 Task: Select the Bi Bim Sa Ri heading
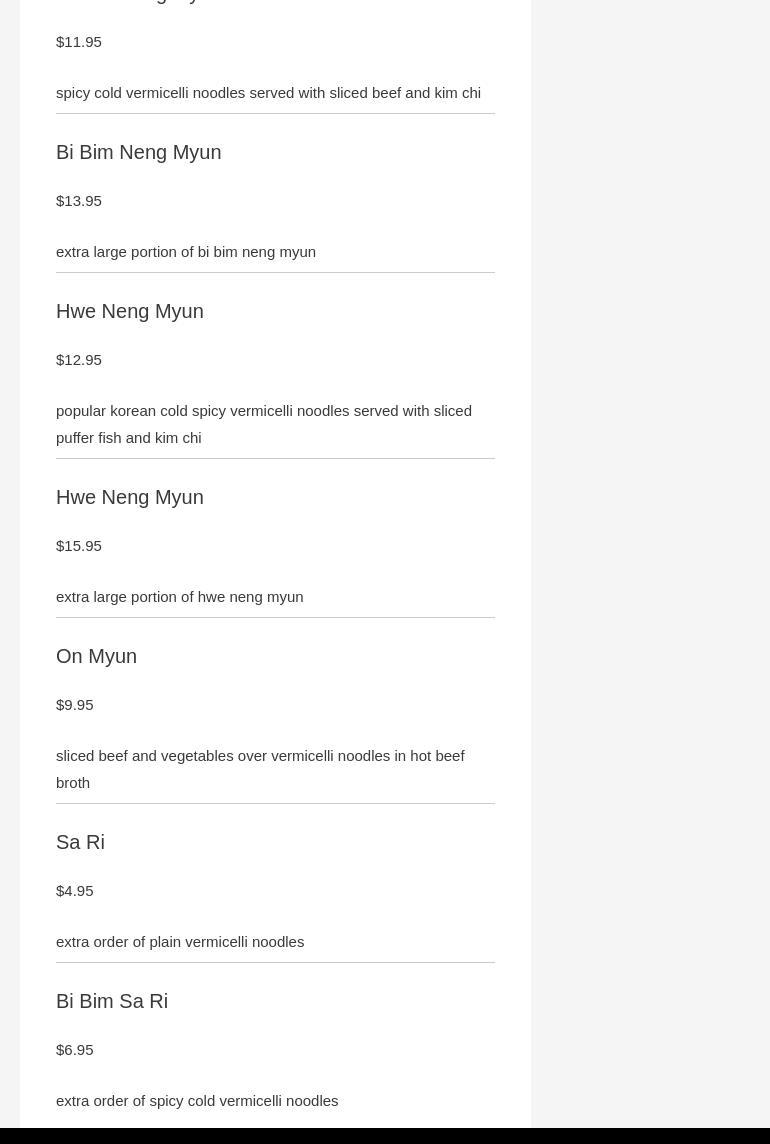click(x=112, y=1001)
